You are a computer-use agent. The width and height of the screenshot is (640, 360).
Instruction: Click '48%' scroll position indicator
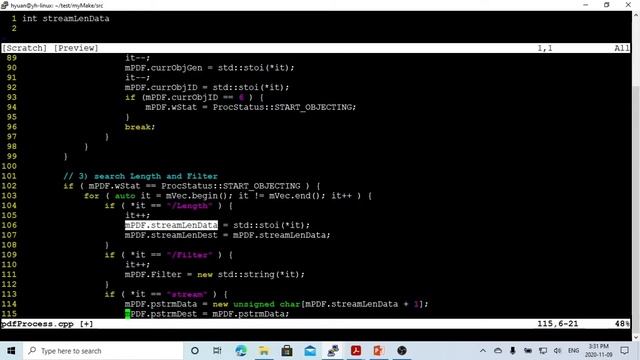622,324
